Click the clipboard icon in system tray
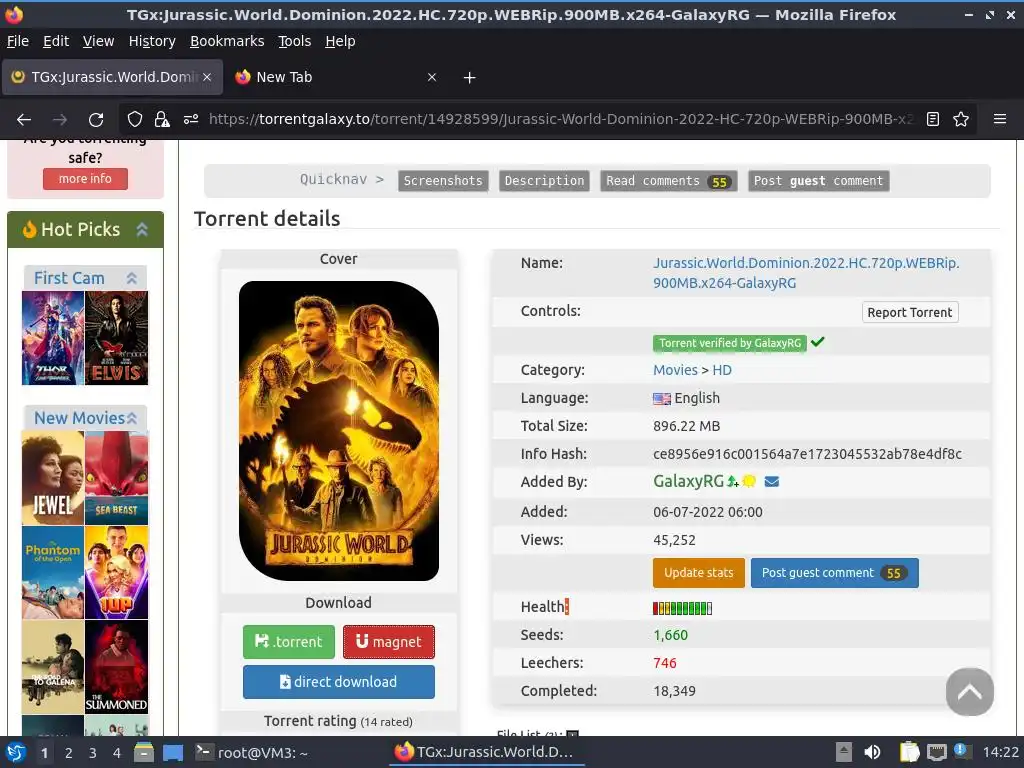 909,752
